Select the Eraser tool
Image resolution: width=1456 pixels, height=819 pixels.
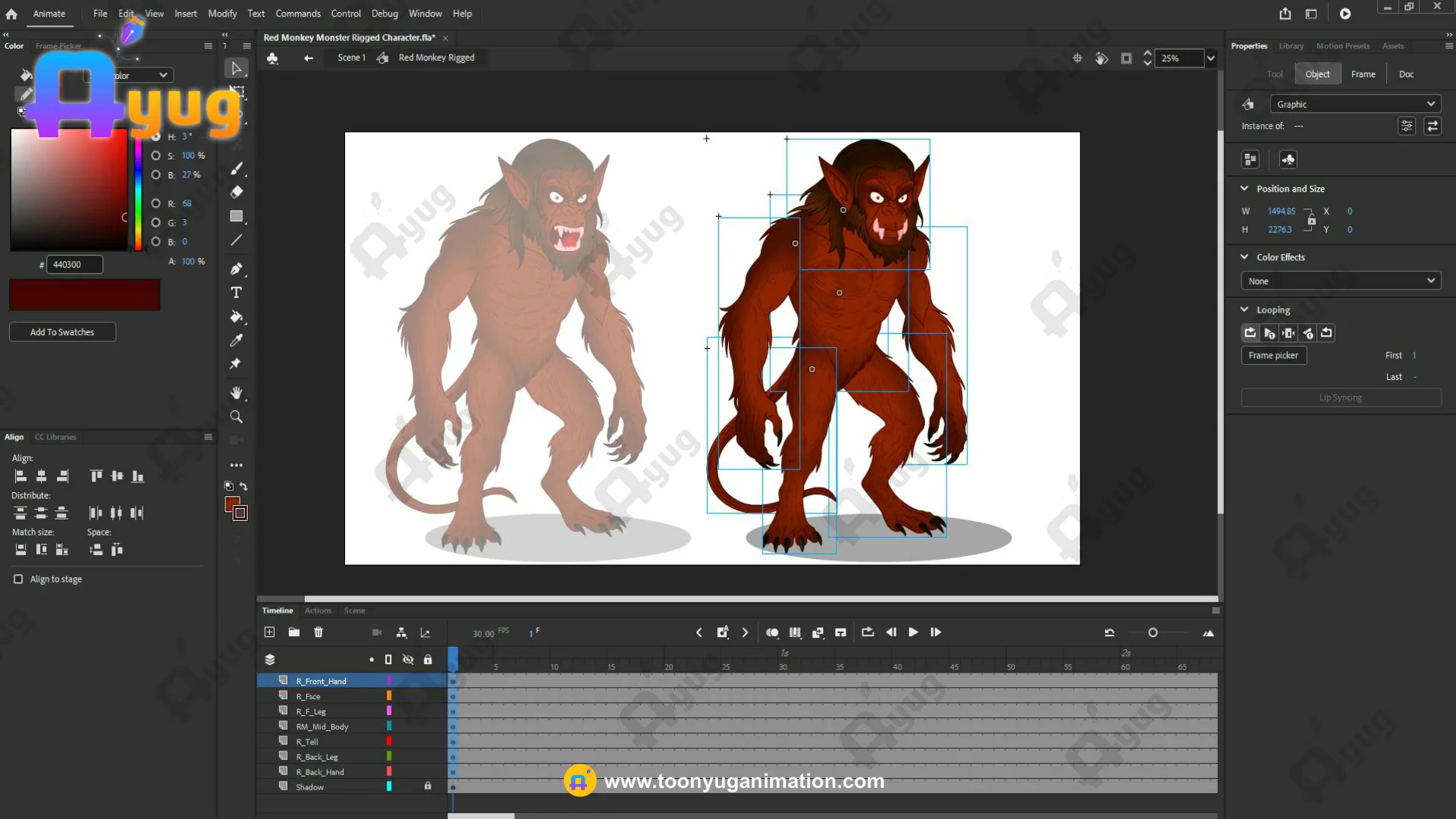tap(236, 193)
